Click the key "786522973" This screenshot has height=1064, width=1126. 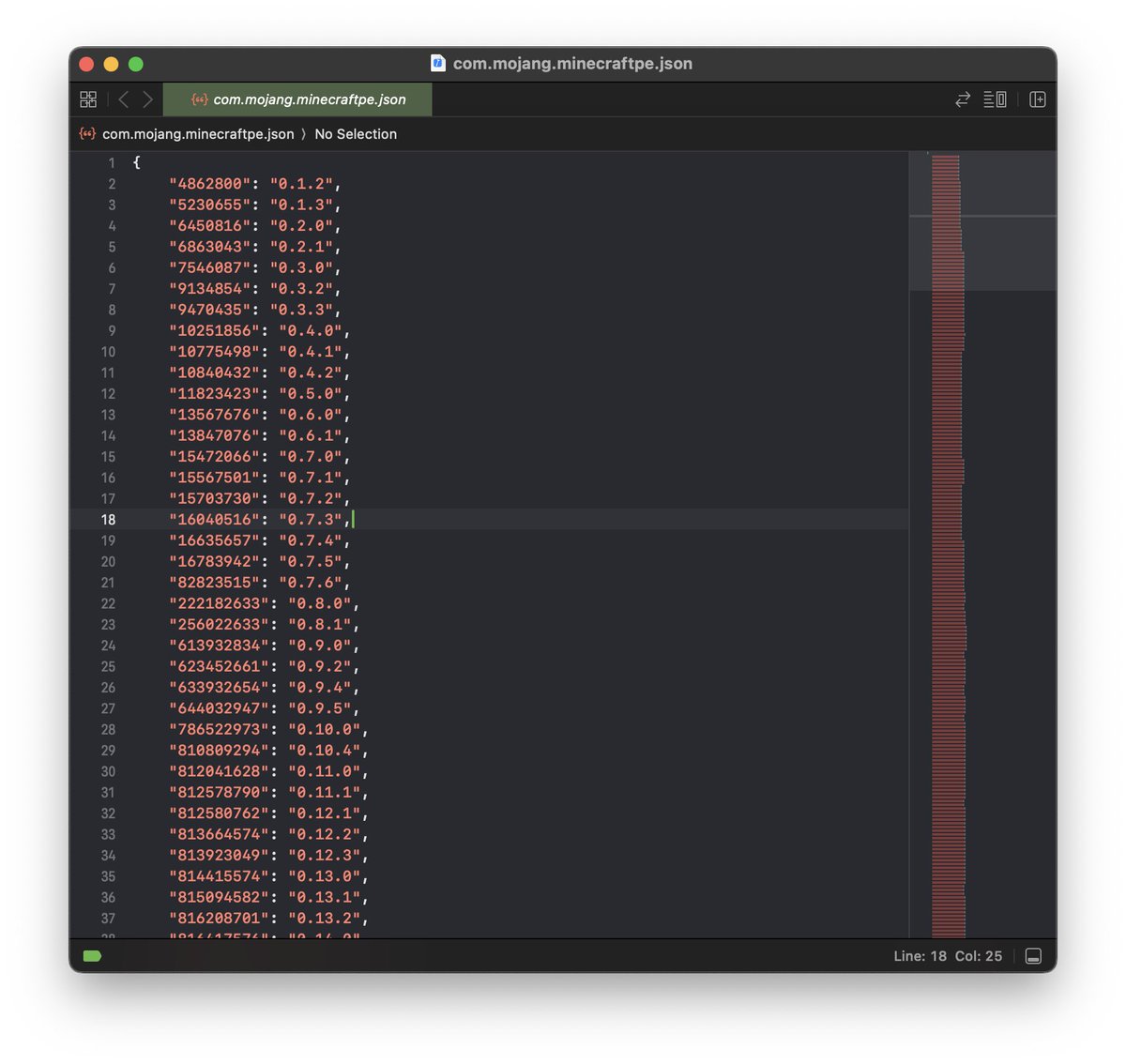pyautogui.click(x=220, y=730)
